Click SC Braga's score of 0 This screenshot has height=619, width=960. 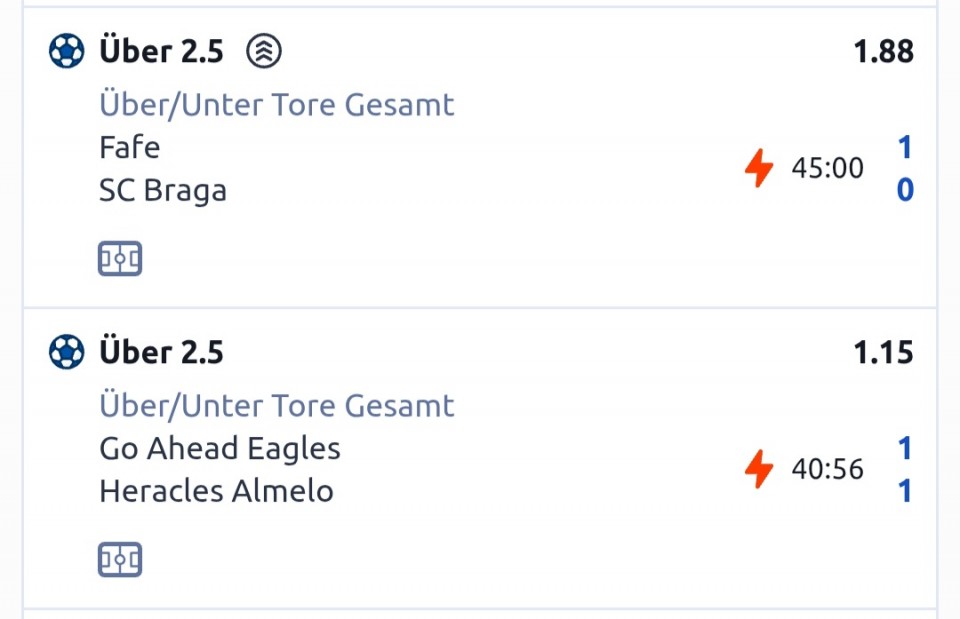coord(905,190)
